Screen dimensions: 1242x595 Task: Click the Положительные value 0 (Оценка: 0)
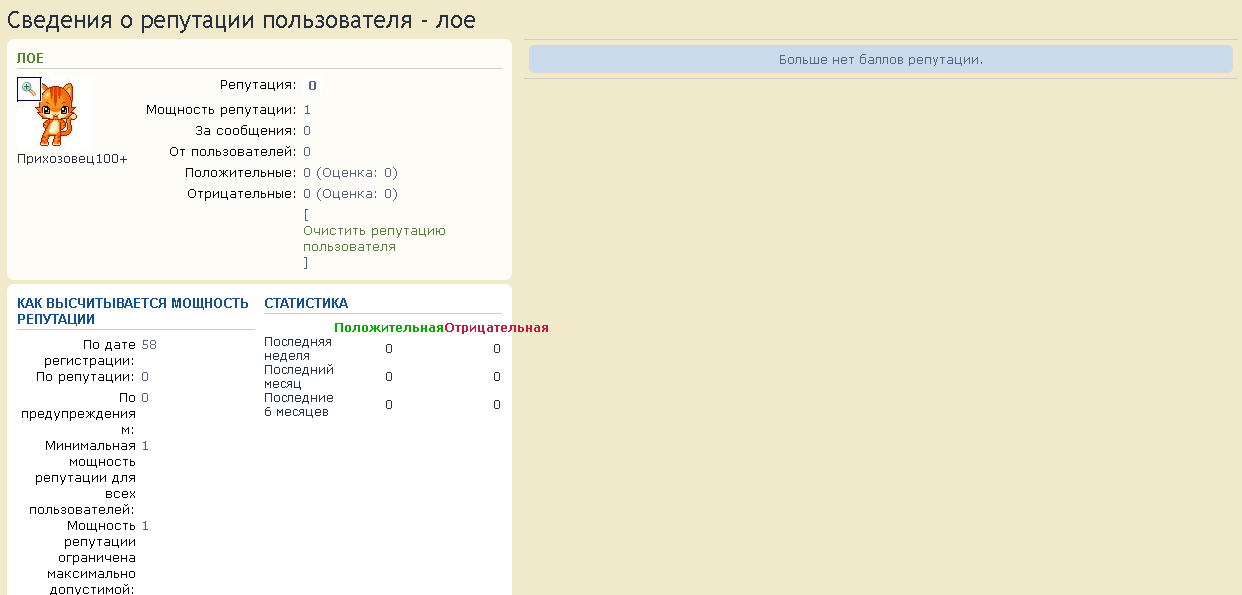(350, 173)
